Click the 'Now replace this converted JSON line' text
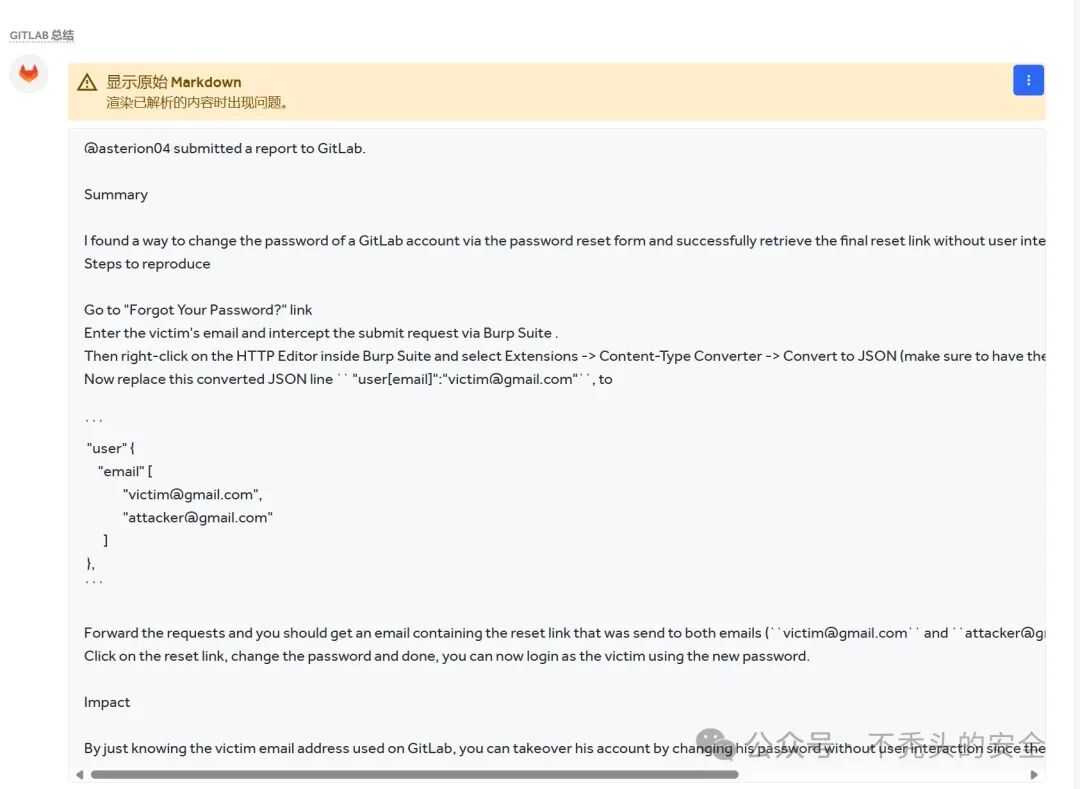This screenshot has width=1080, height=789. pos(348,379)
